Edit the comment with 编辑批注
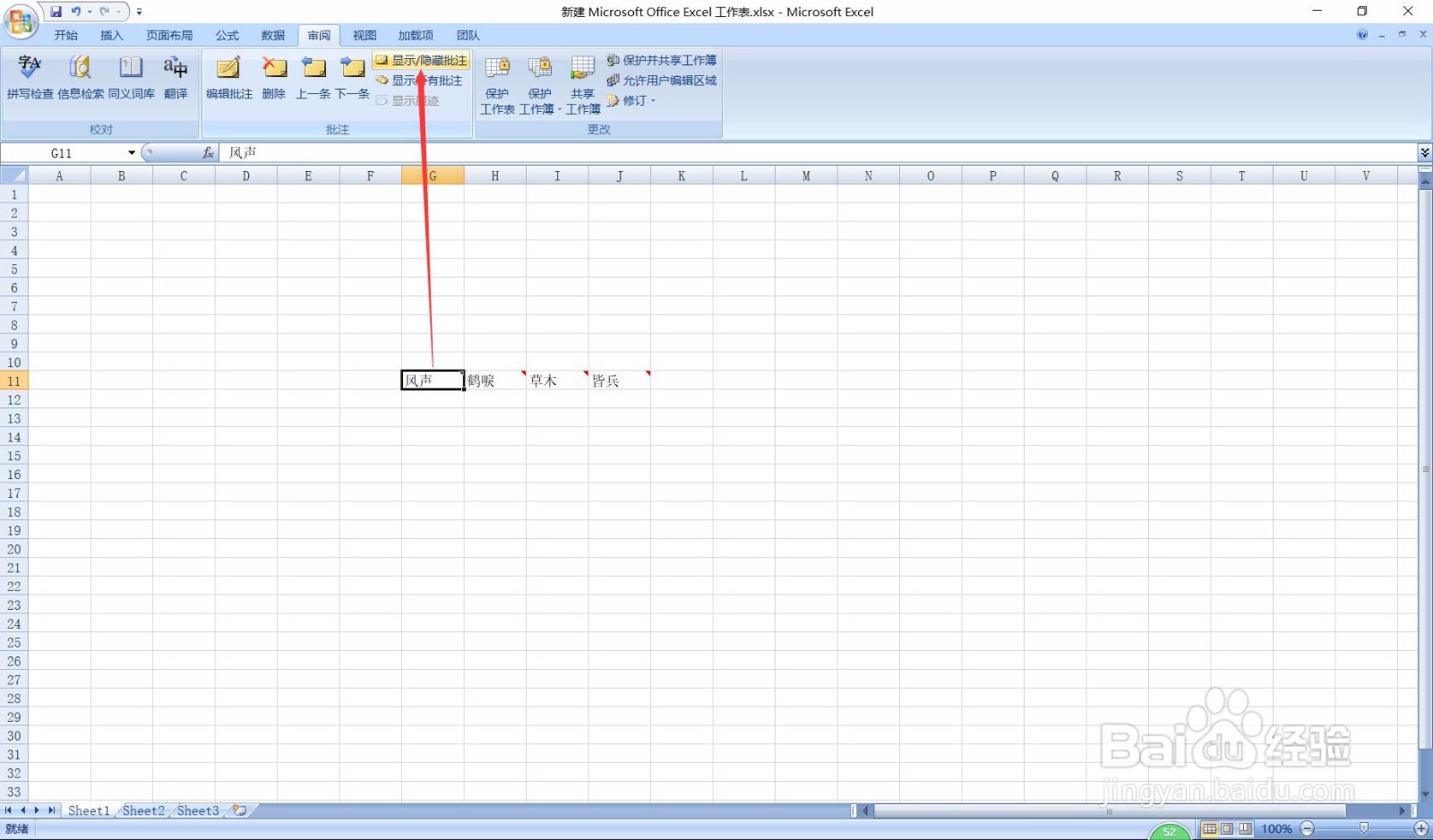The height and width of the screenshot is (840, 1433). coord(229,77)
